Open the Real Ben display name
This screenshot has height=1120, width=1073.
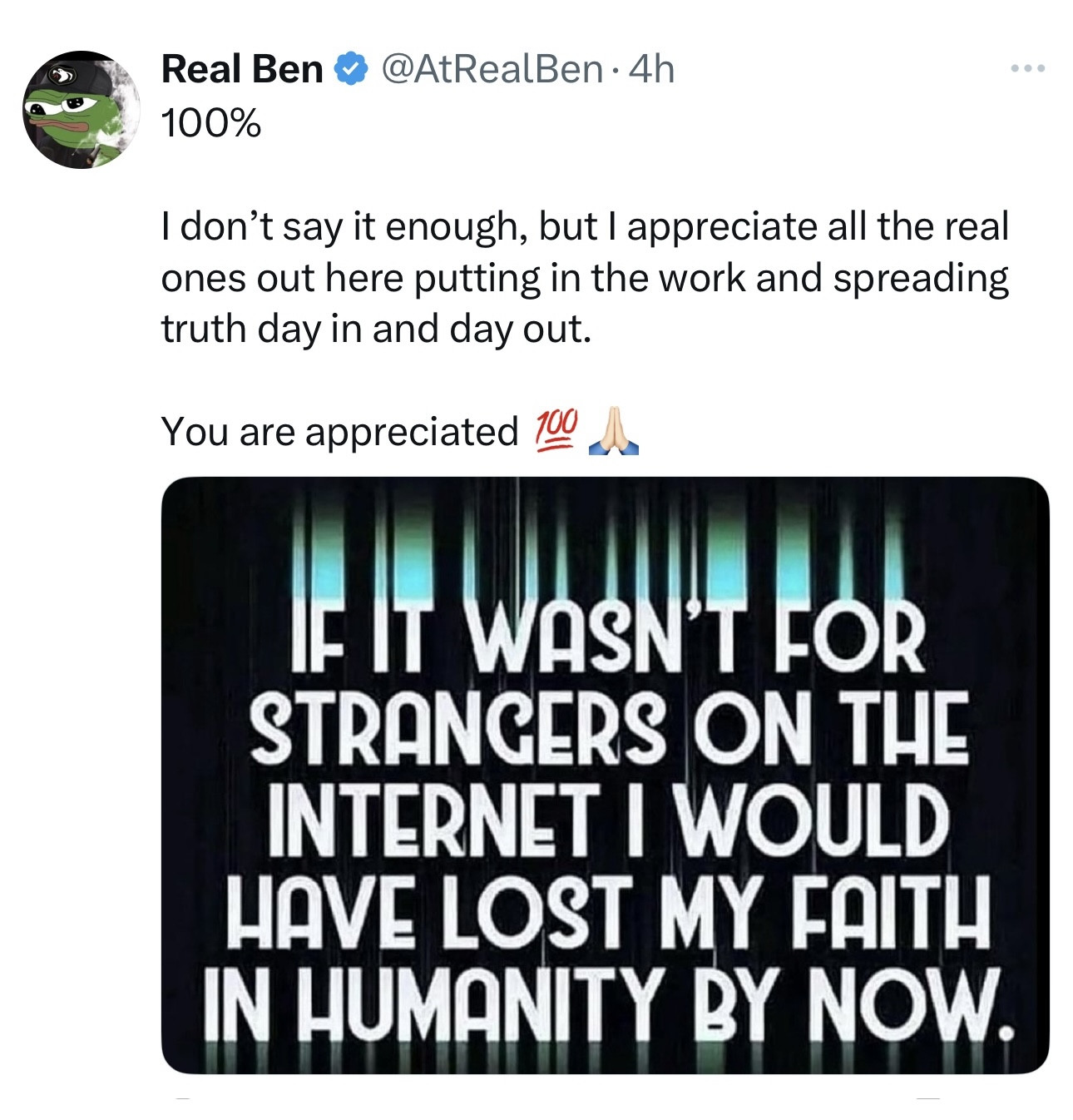click(242, 69)
